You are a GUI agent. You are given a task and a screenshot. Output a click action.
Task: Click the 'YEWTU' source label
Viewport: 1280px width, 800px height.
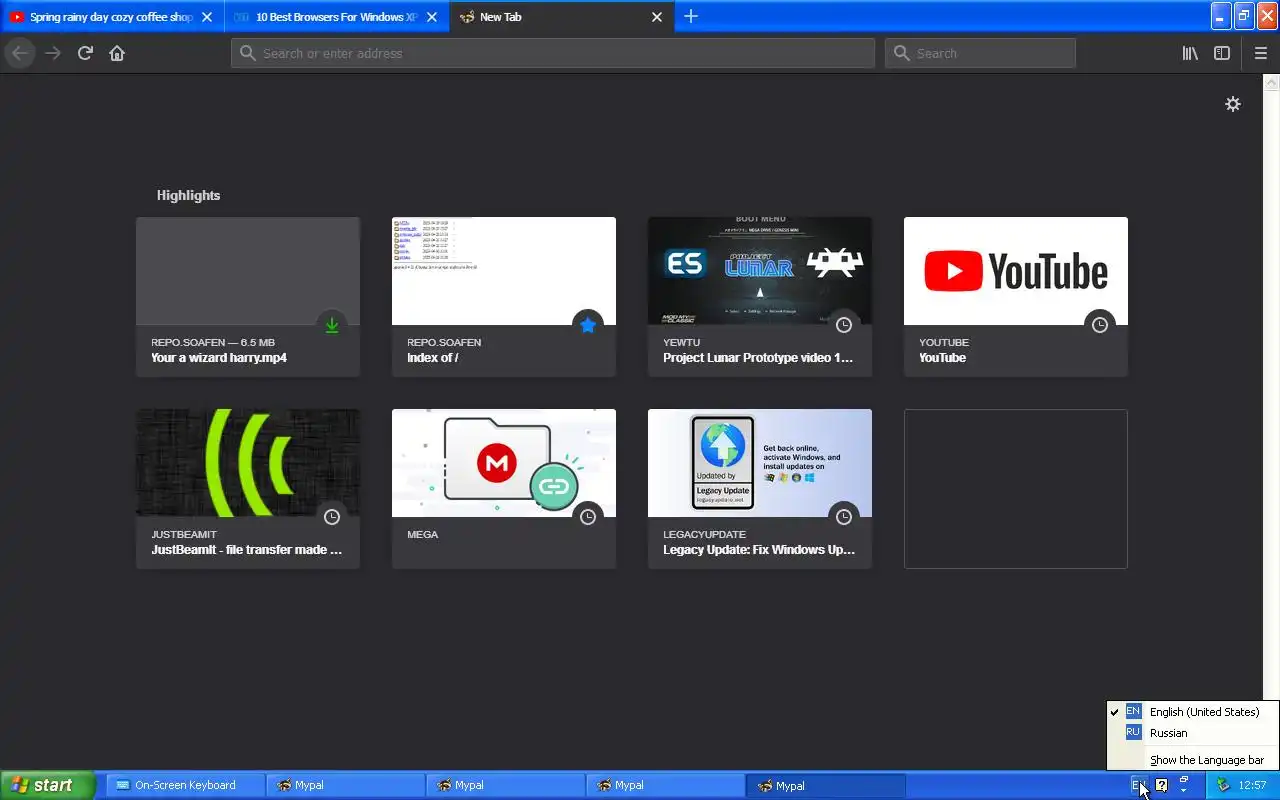coord(682,342)
